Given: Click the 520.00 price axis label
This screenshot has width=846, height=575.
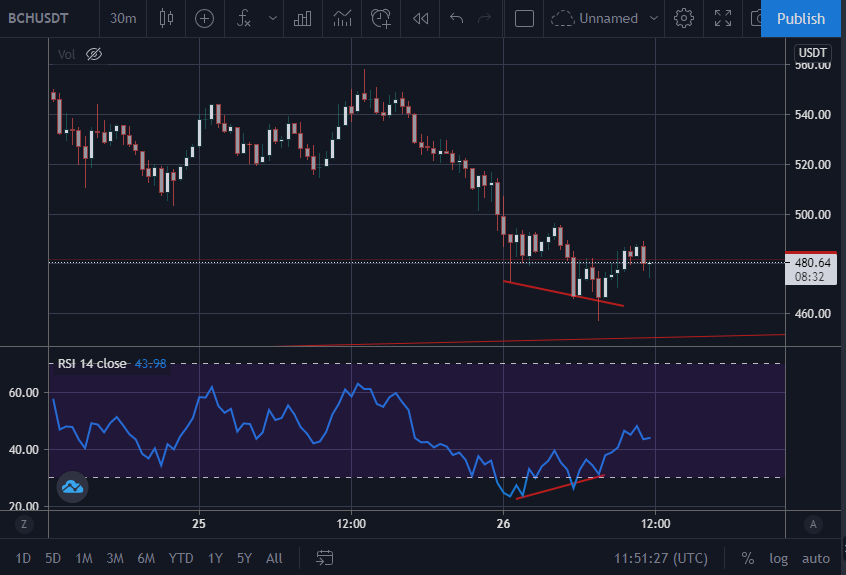Looking at the screenshot, I should click(813, 165).
